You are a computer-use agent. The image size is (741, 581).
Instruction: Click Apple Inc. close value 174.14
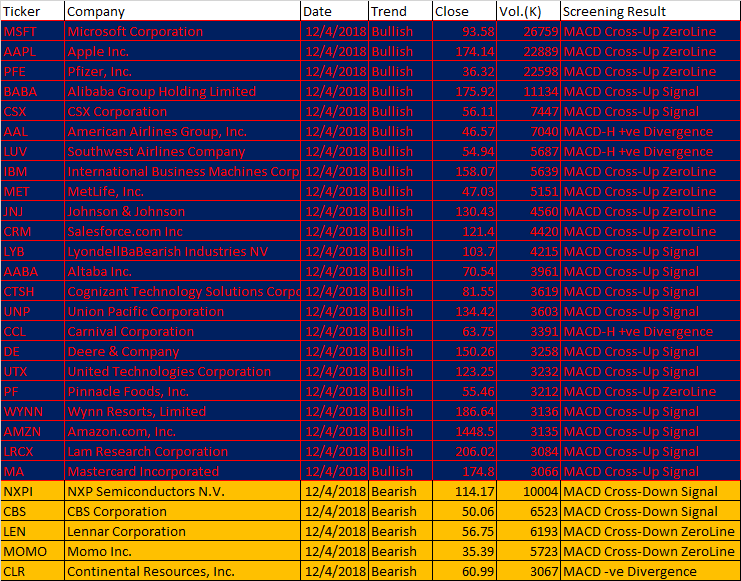point(465,51)
